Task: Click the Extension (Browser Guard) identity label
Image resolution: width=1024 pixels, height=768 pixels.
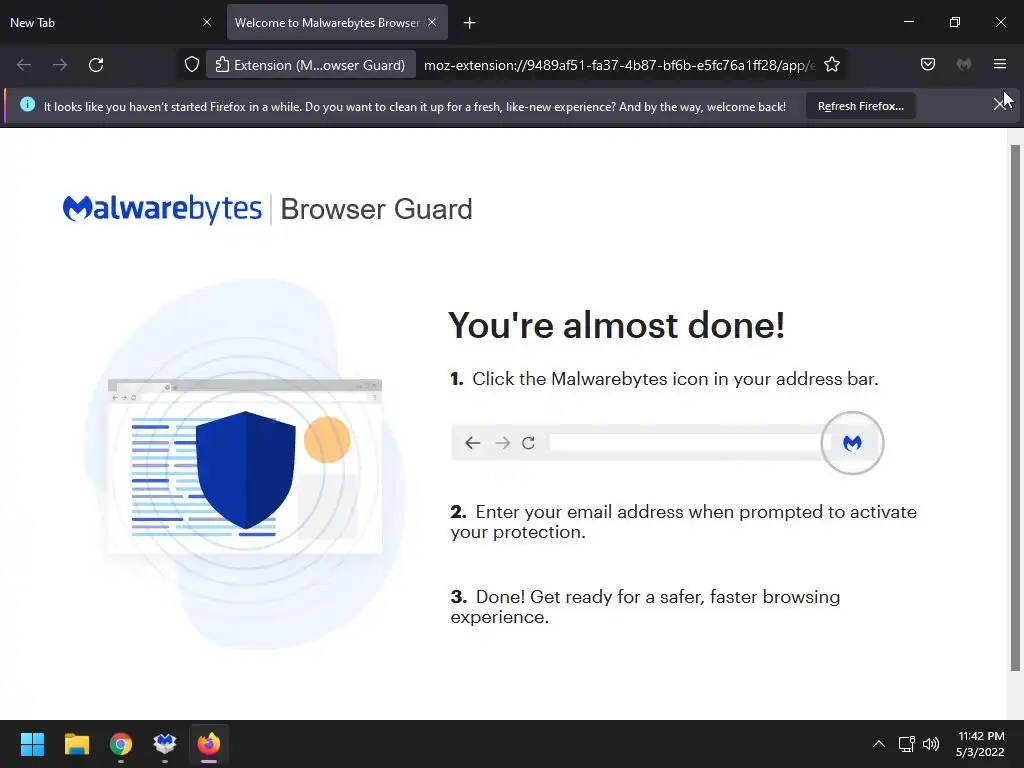Action: pos(311,65)
